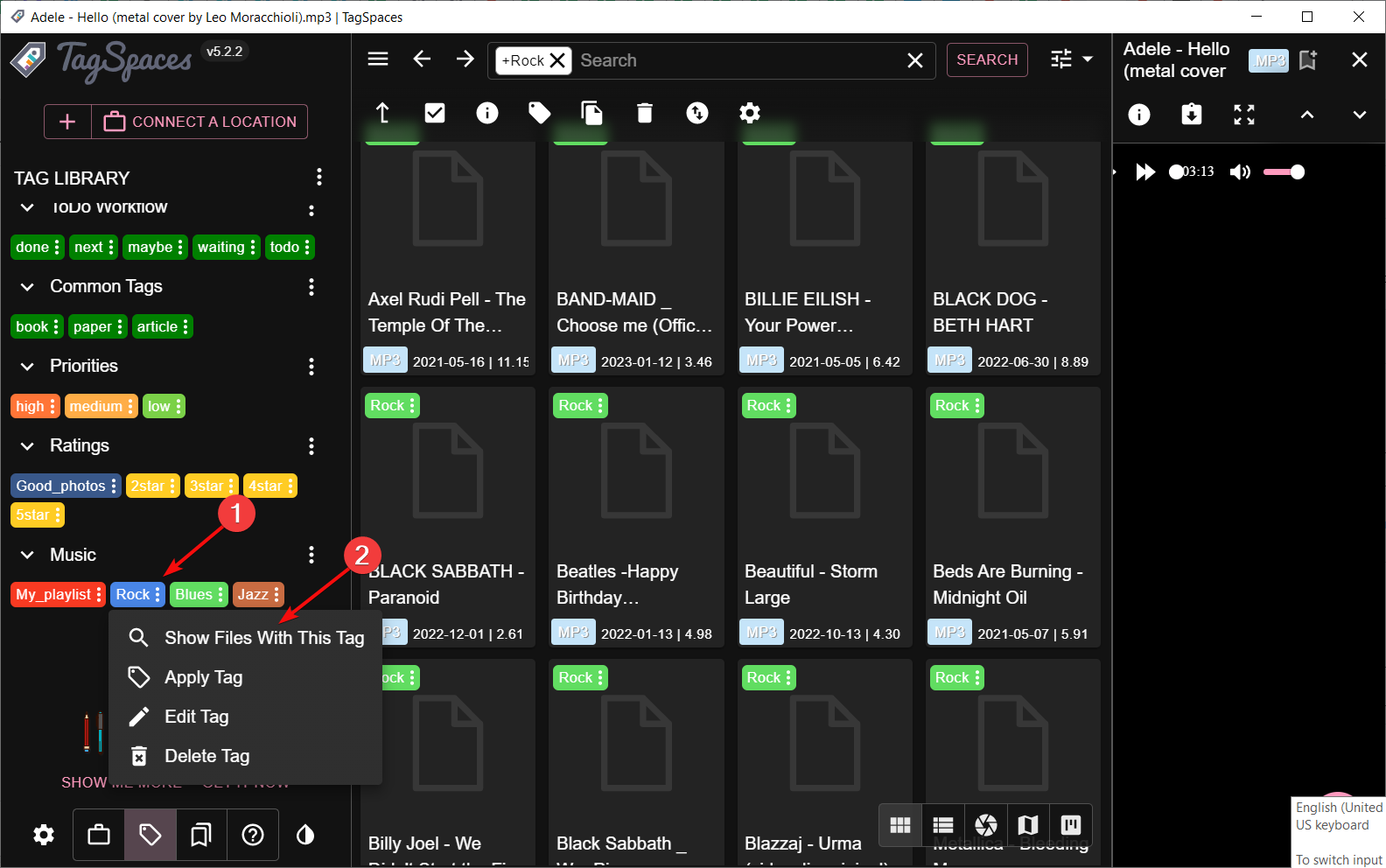The width and height of the screenshot is (1386, 868).
Task: Open the sort options icon
Action: pyautogui.click(x=697, y=113)
